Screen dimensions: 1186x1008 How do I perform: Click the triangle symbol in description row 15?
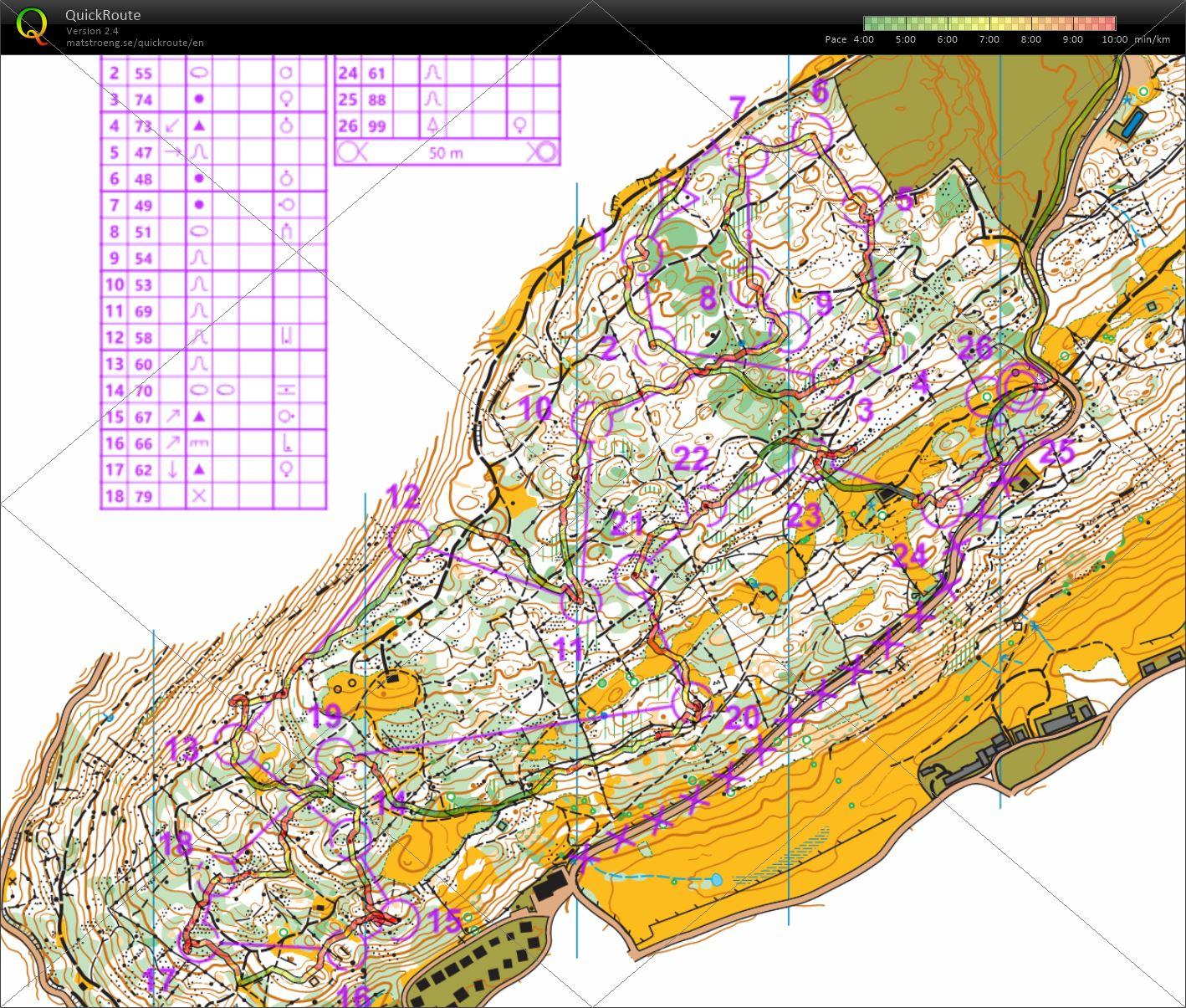click(199, 417)
